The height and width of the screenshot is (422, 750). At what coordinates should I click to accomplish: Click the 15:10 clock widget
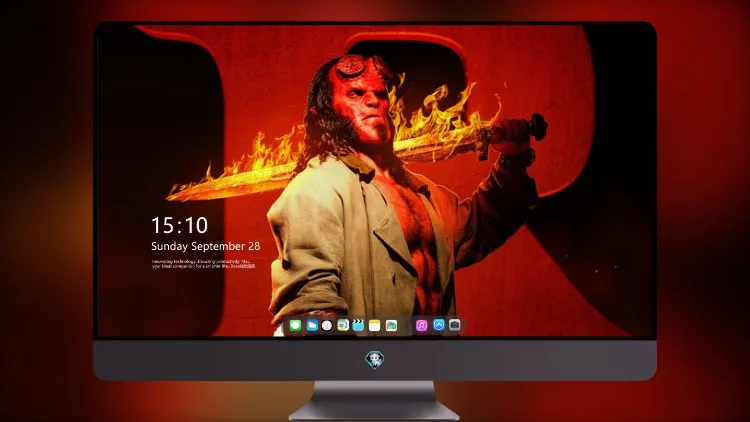(179, 225)
